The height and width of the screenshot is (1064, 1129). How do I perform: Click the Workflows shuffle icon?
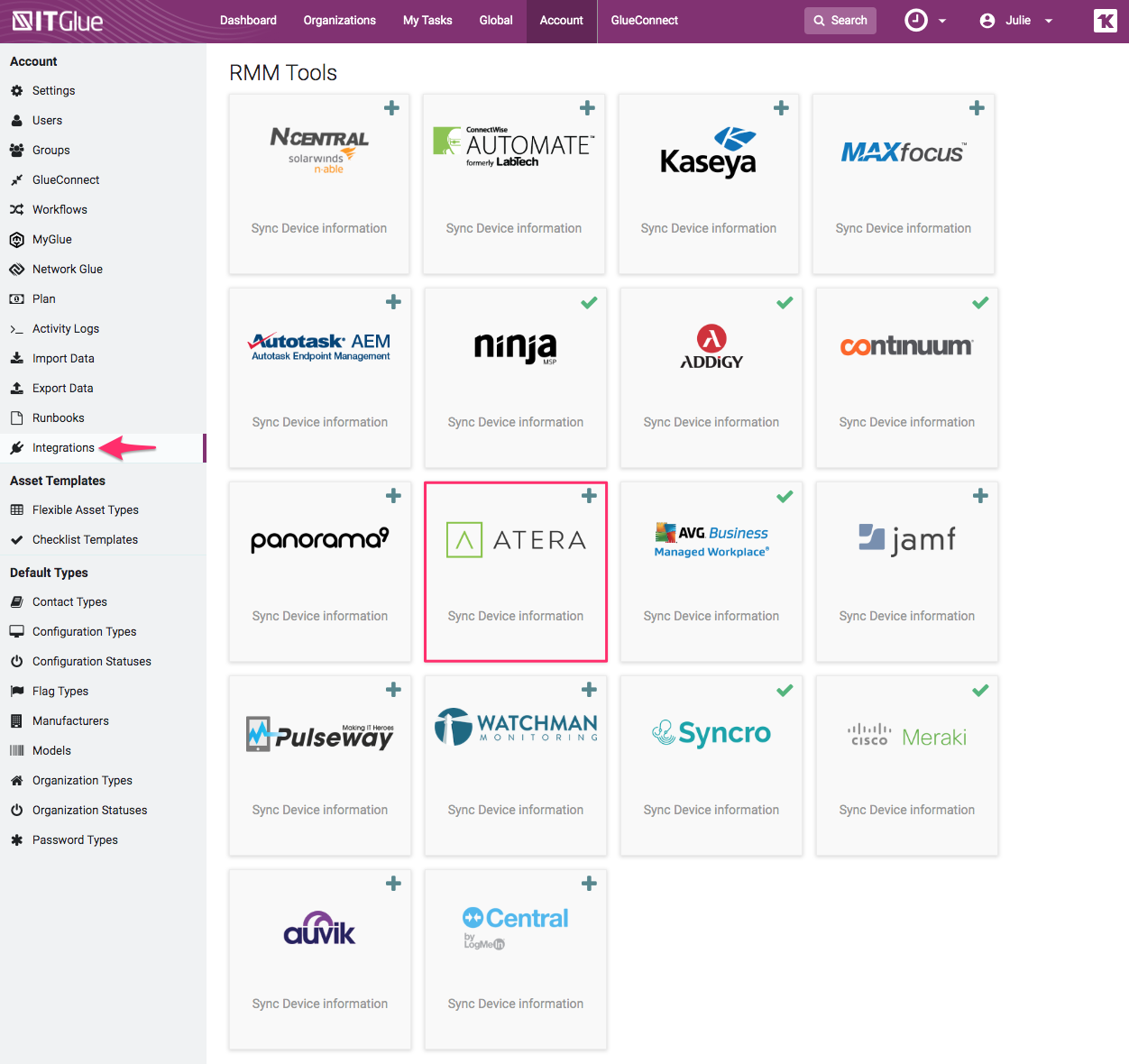(x=16, y=209)
